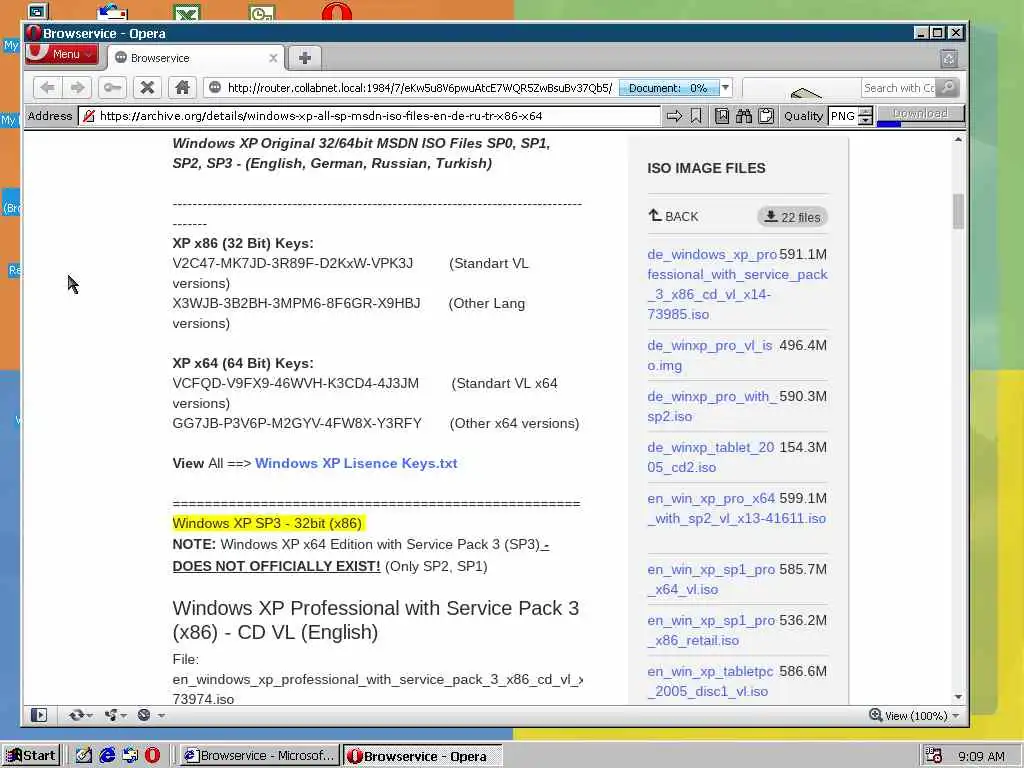Click the Browservice go arrow icon
This screenshot has width=1024, height=768.
point(674,116)
